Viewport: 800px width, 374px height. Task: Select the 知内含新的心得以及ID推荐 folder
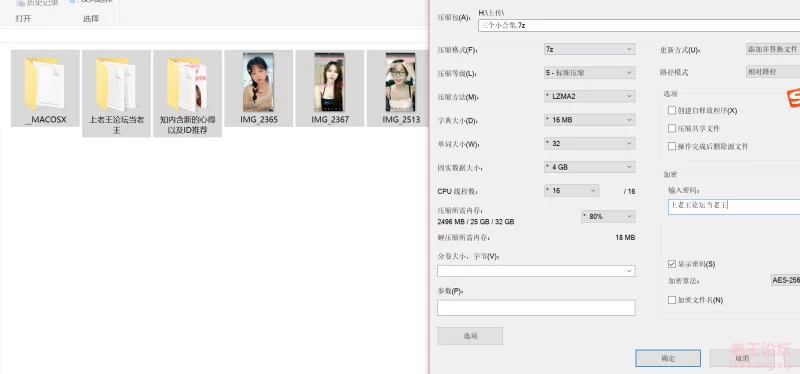click(x=187, y=93)
